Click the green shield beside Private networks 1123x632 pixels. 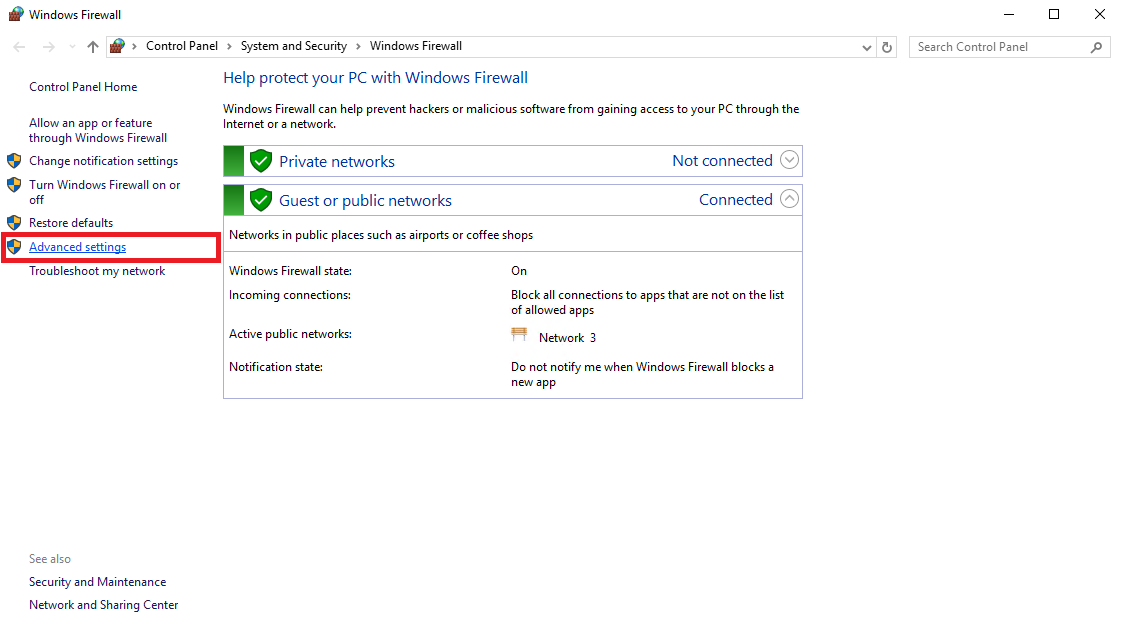pyautogui.click(x=261, y=161)
